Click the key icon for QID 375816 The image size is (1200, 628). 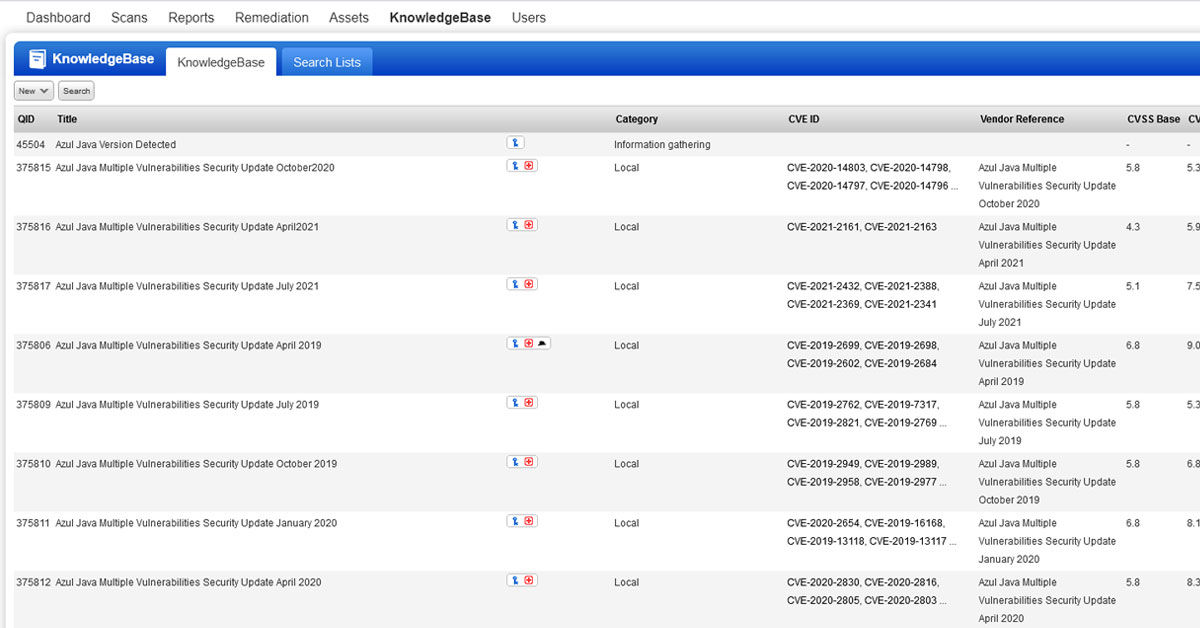515,224
